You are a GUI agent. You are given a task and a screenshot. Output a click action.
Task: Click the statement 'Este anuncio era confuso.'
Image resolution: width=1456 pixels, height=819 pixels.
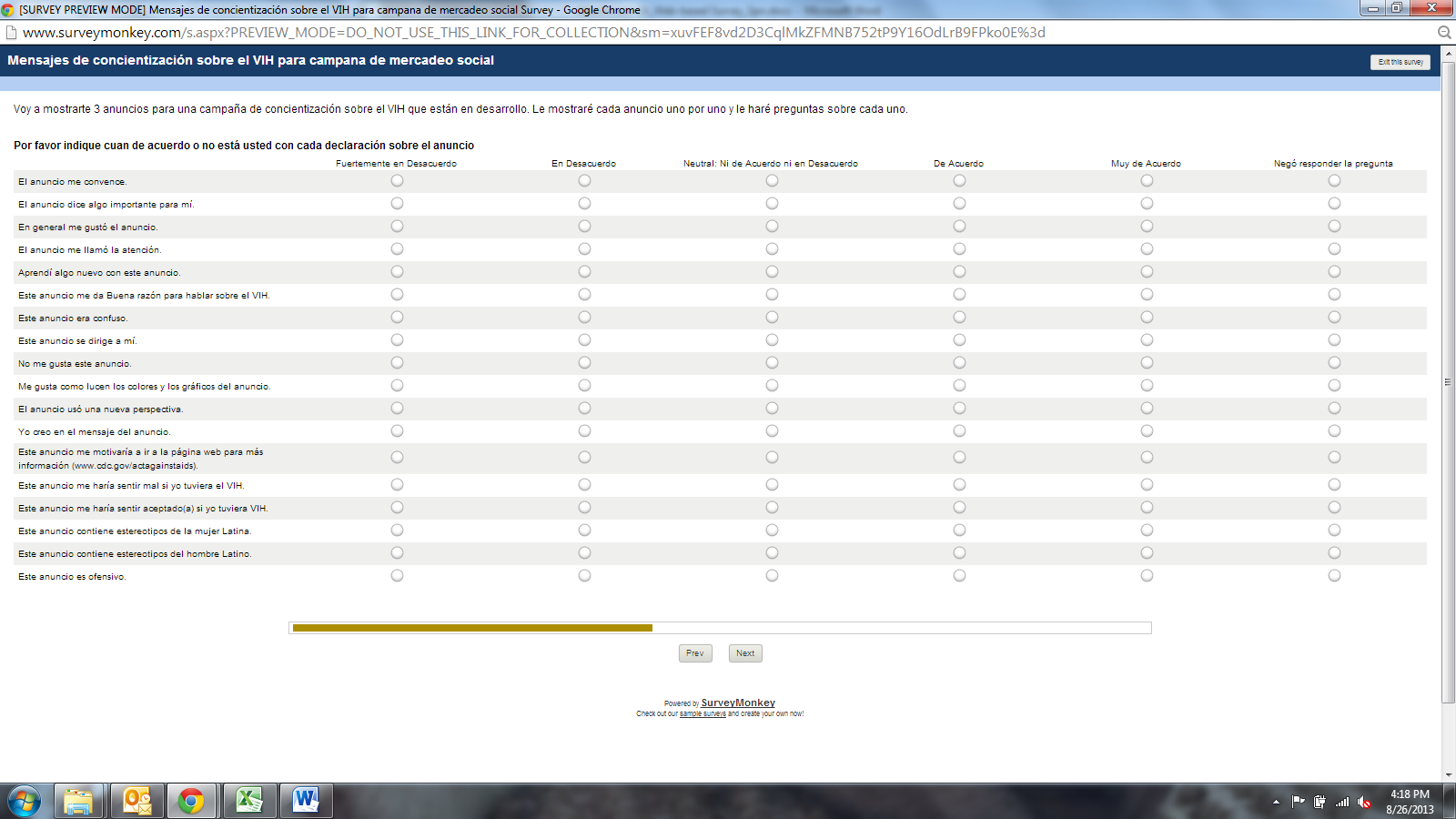point(73,318)
